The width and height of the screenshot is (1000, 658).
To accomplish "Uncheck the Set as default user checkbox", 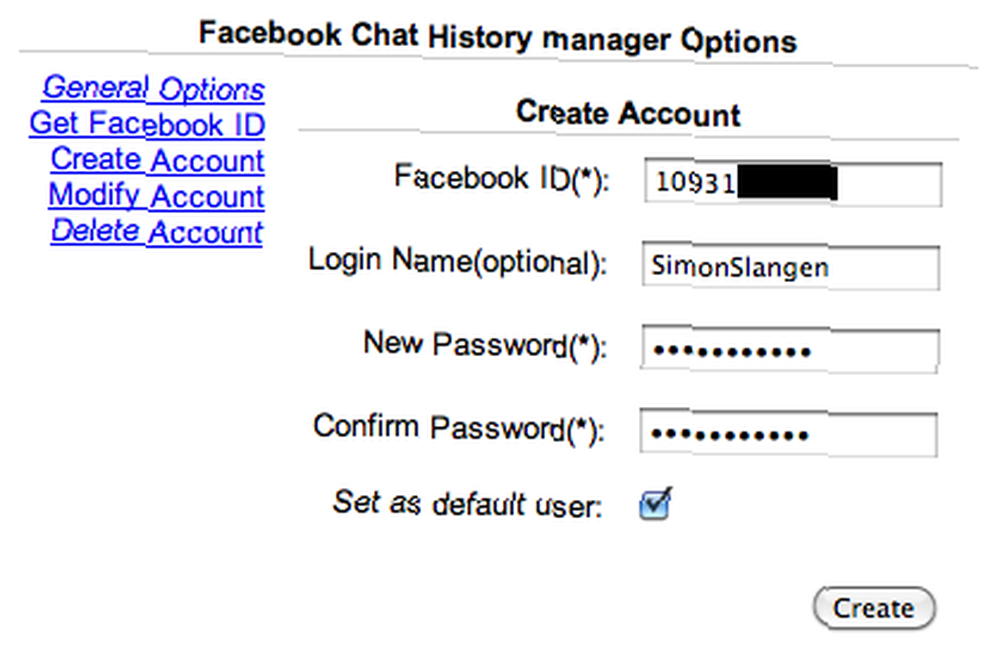I will [654, 505].
